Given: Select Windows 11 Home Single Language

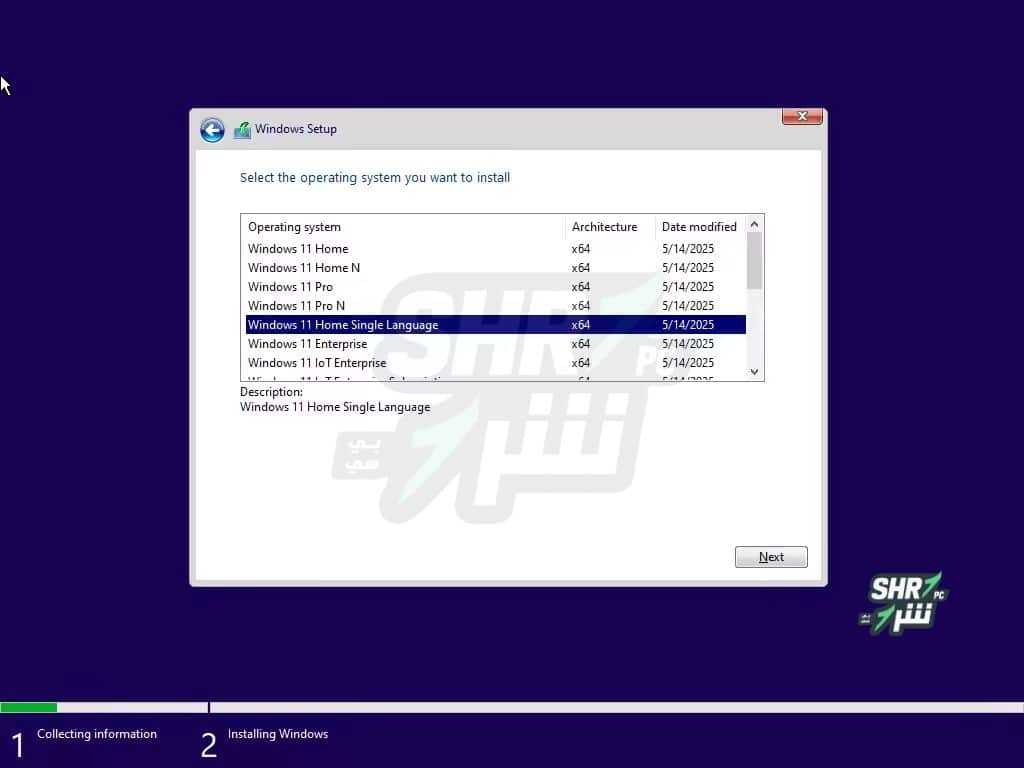Looking at the screenshot, I should click(x=495, y=325).
